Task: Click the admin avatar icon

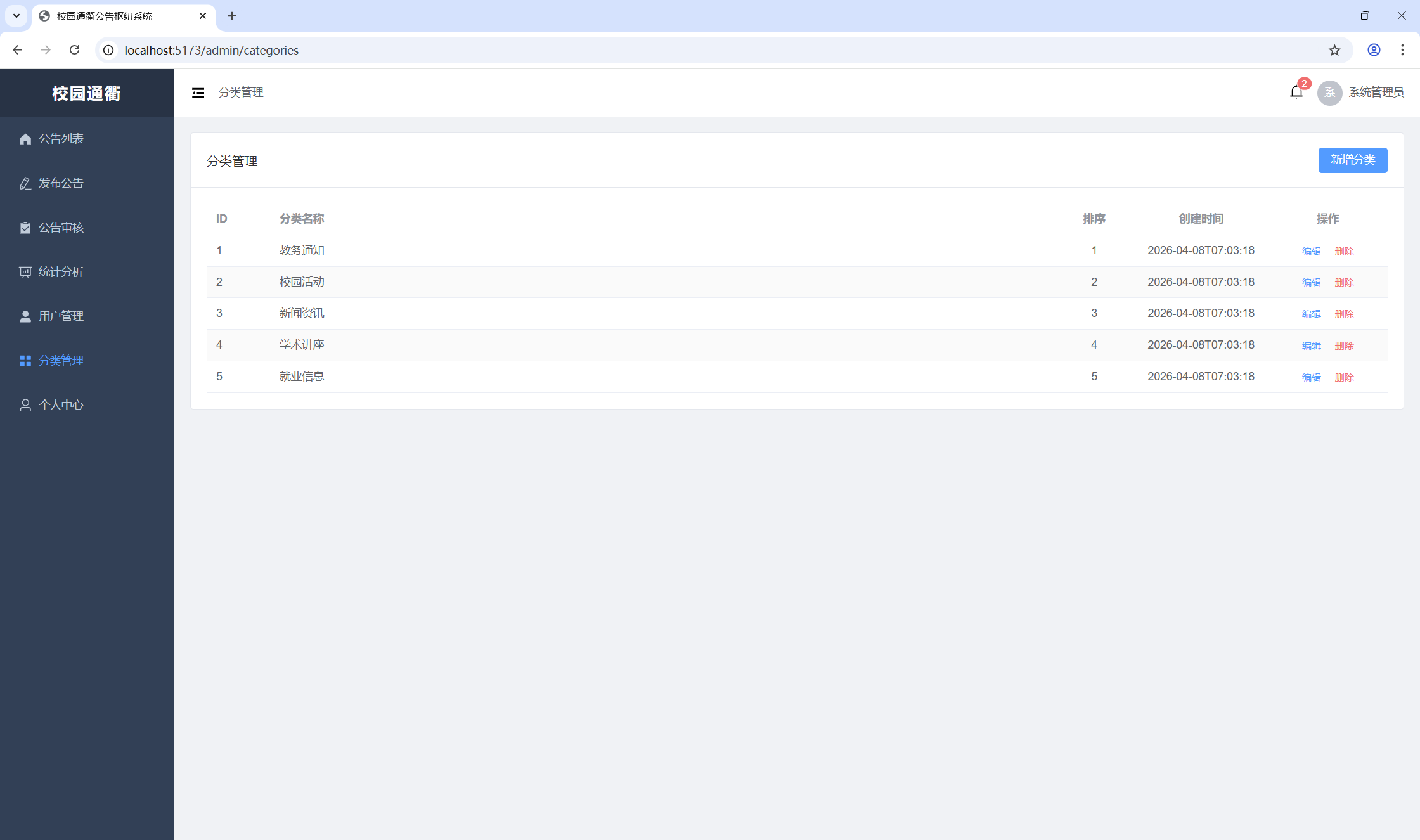Action: 1329,93
